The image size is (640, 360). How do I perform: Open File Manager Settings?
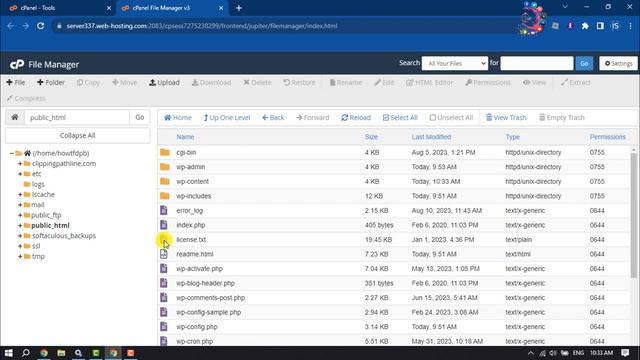pyautogui.click(x=618, y=63)
